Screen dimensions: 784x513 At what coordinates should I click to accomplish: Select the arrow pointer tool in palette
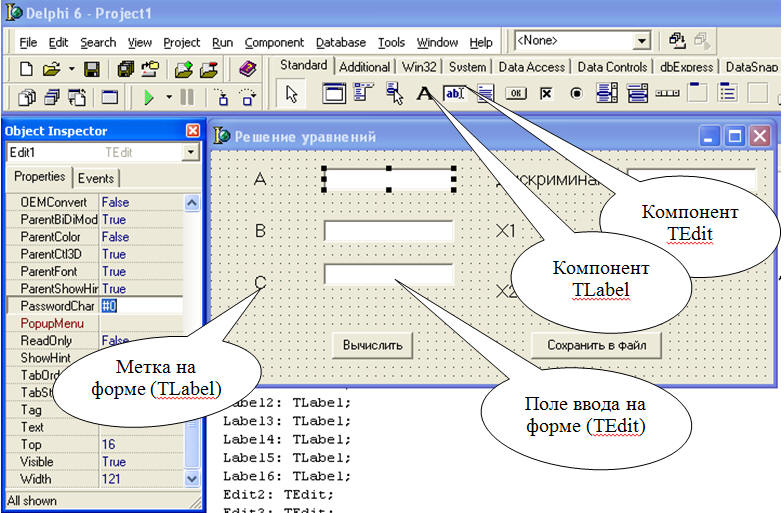(292, 95)
